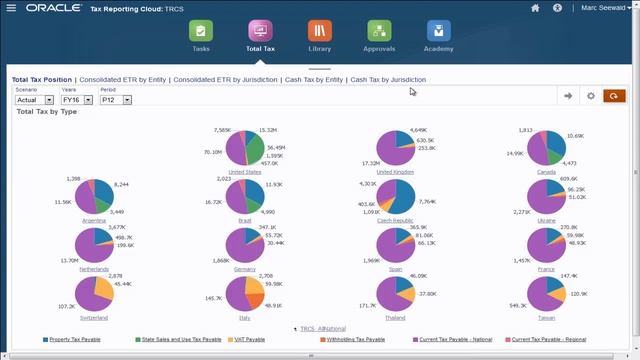Screen dimensions: 640x360
Task: Open the United Kingdom chart link
Action: pyautogui.click(x=395, y=172)
